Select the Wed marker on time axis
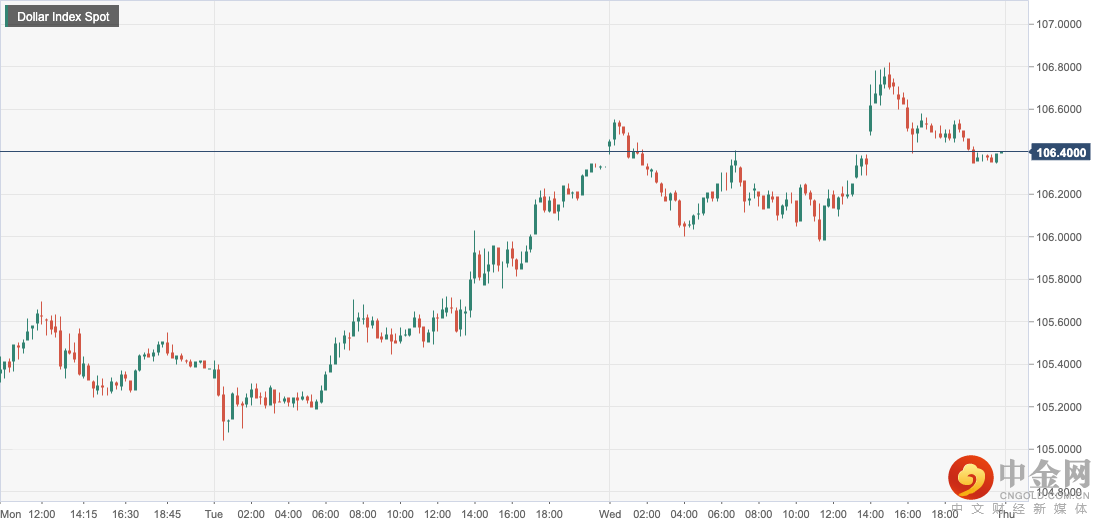 click(x=611, y=514)
